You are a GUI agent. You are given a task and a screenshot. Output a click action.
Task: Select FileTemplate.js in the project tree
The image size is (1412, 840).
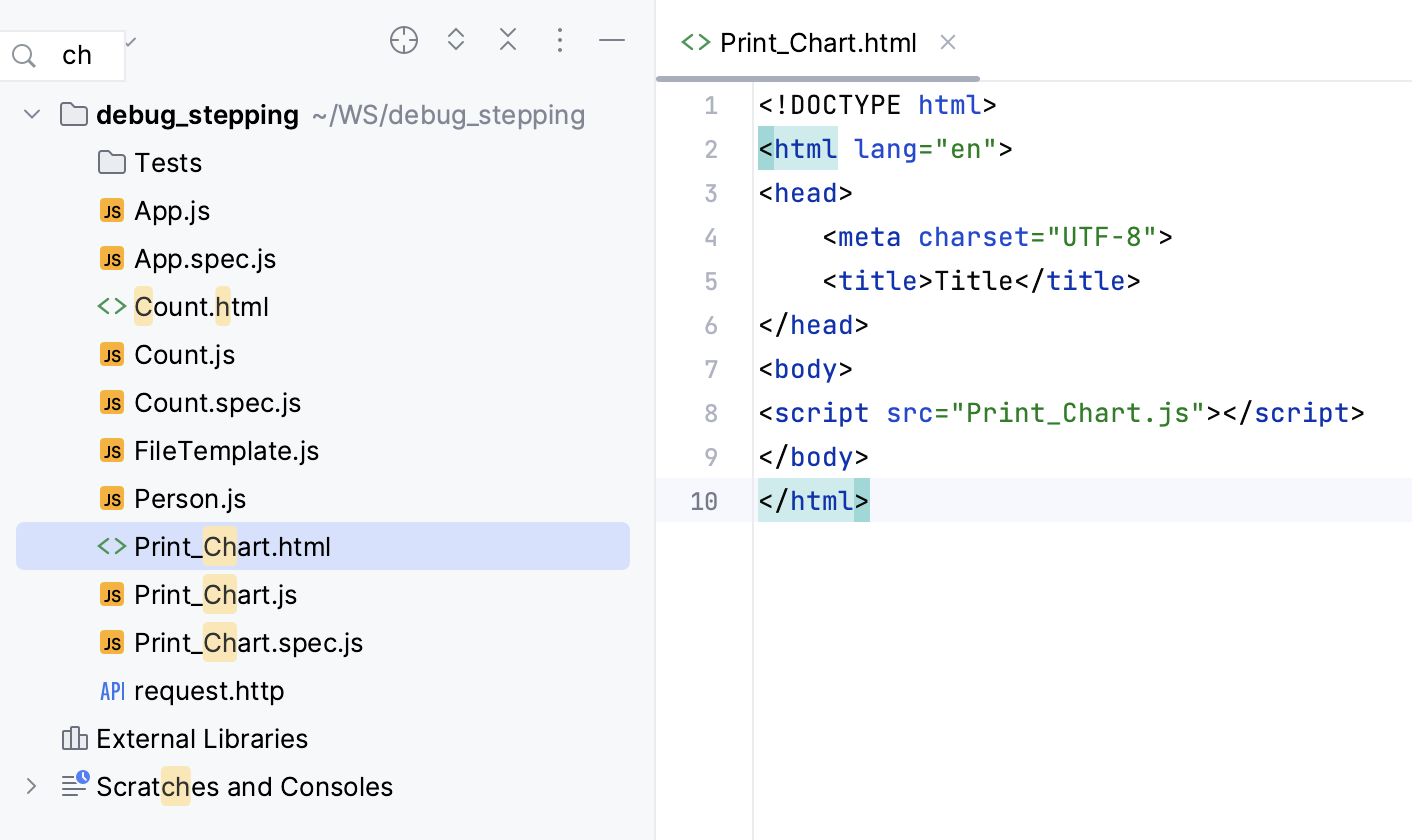click(x=226, y=451)
